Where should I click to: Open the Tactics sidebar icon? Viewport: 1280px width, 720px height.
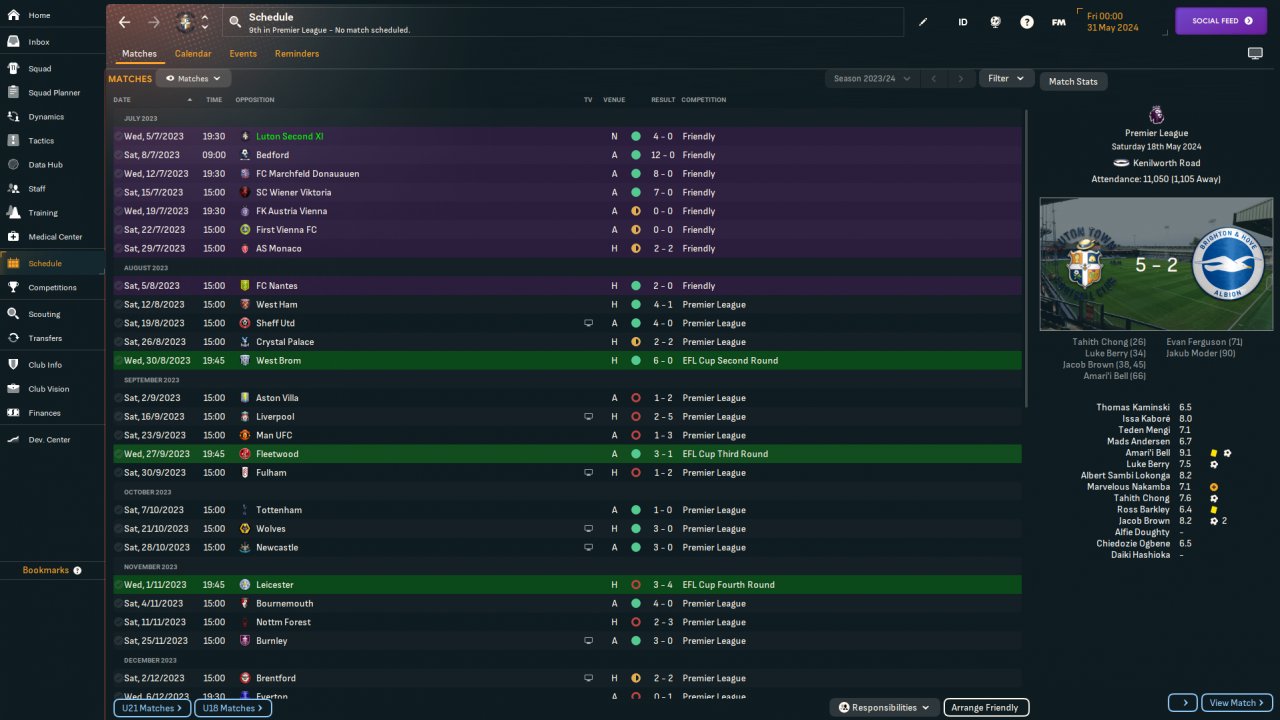(13, 141)
